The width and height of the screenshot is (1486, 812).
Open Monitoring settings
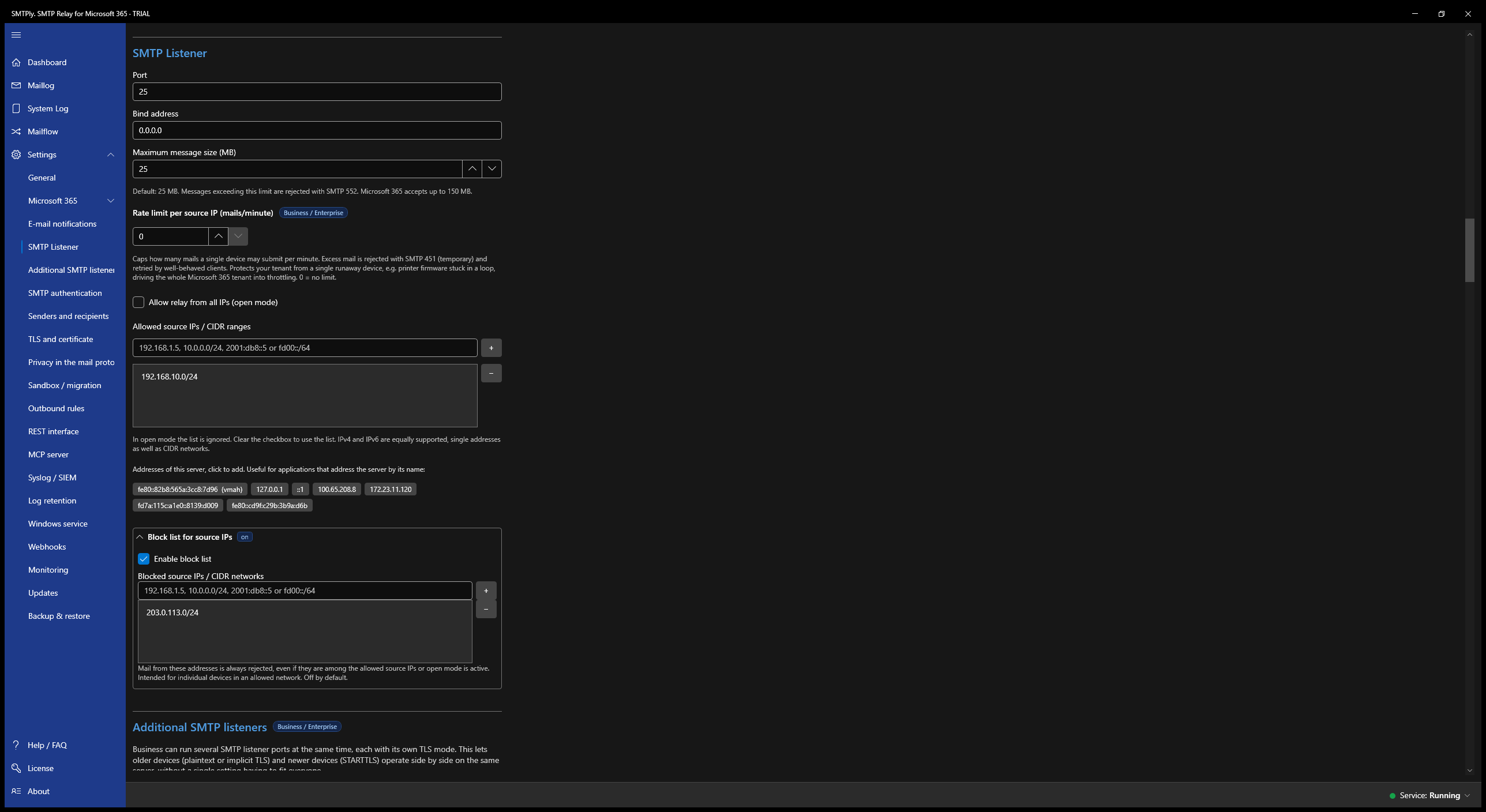click(x=48, y=570)
